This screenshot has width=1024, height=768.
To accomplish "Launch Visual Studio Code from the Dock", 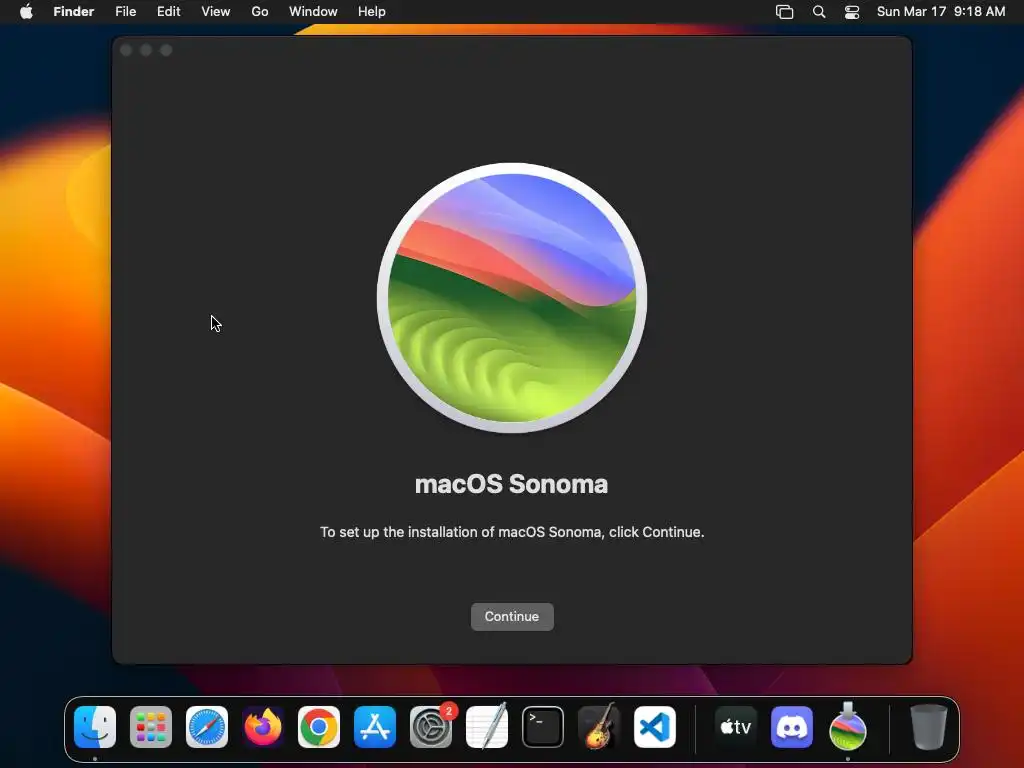I will click(x=655, y=727).
